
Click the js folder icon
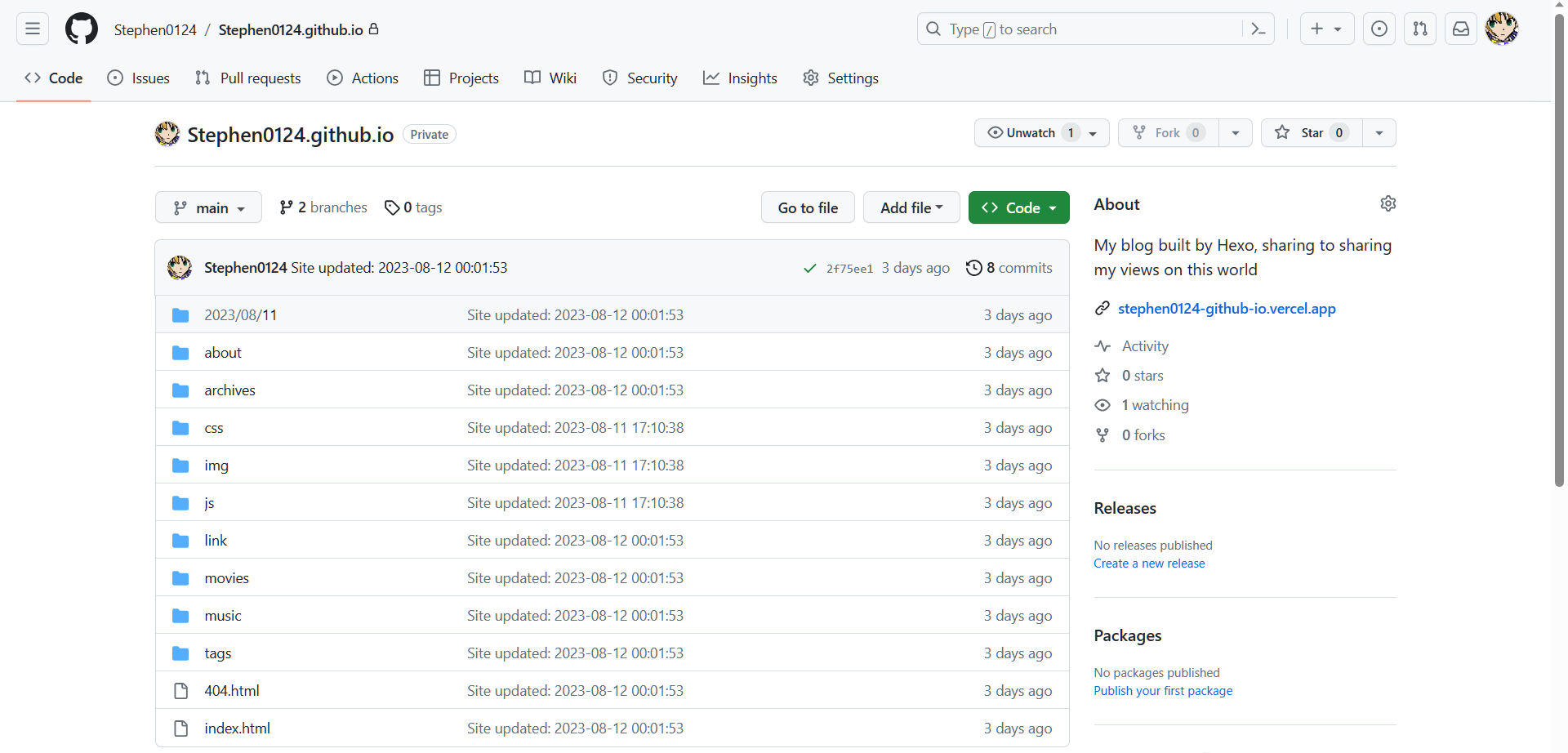180,503
